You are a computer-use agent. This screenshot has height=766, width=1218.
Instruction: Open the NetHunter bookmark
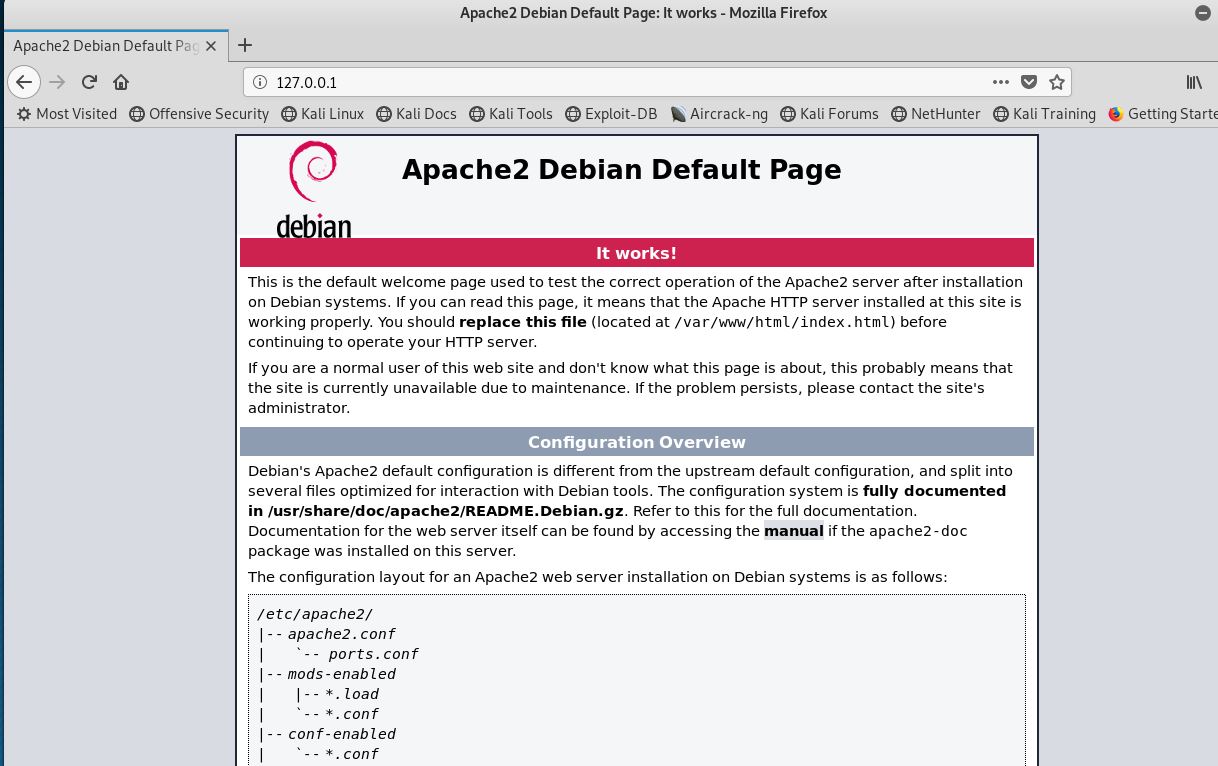pyautogui.click(x=935, y=114)
